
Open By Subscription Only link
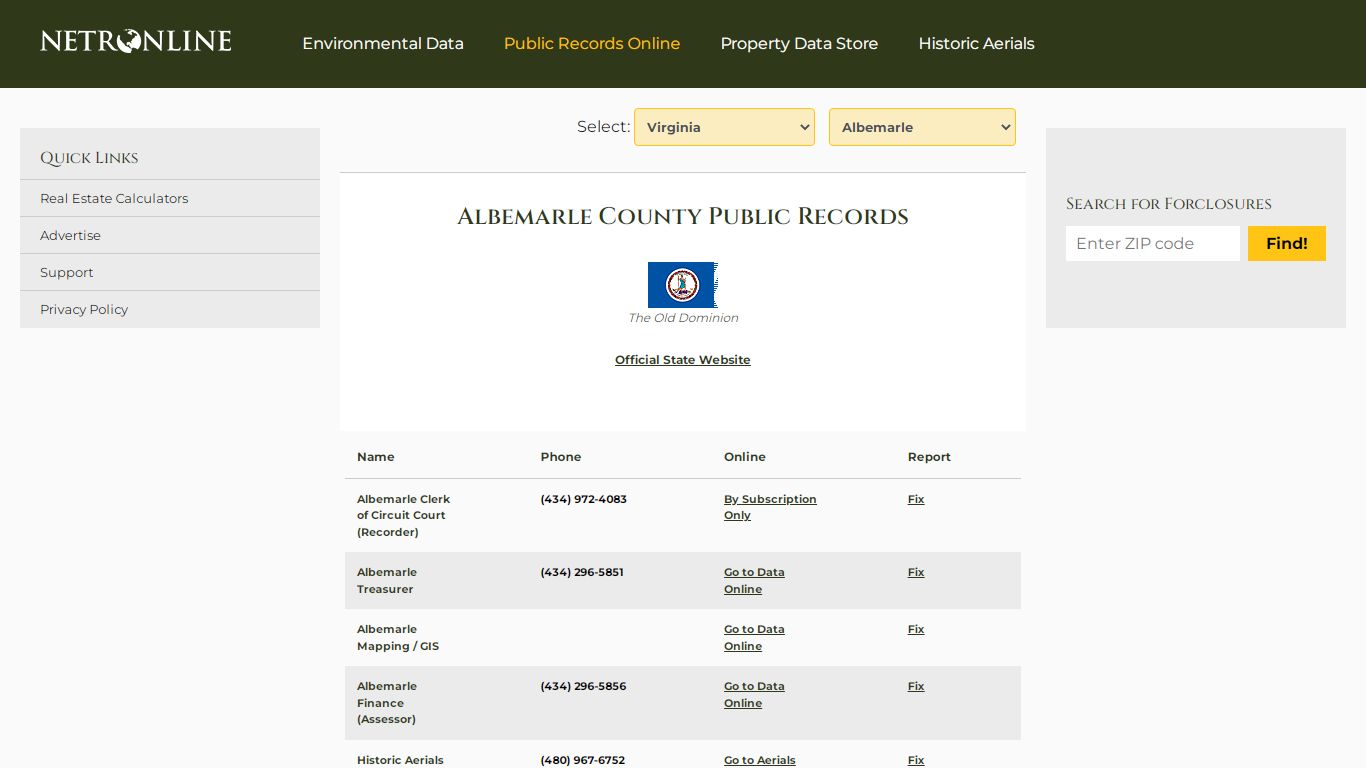[x=770, y=507]
